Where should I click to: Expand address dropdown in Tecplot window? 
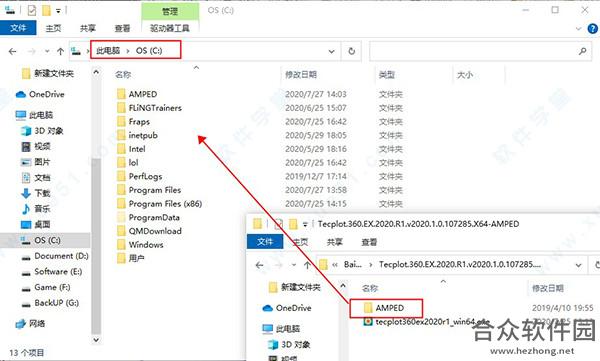(x=579, y=265)
